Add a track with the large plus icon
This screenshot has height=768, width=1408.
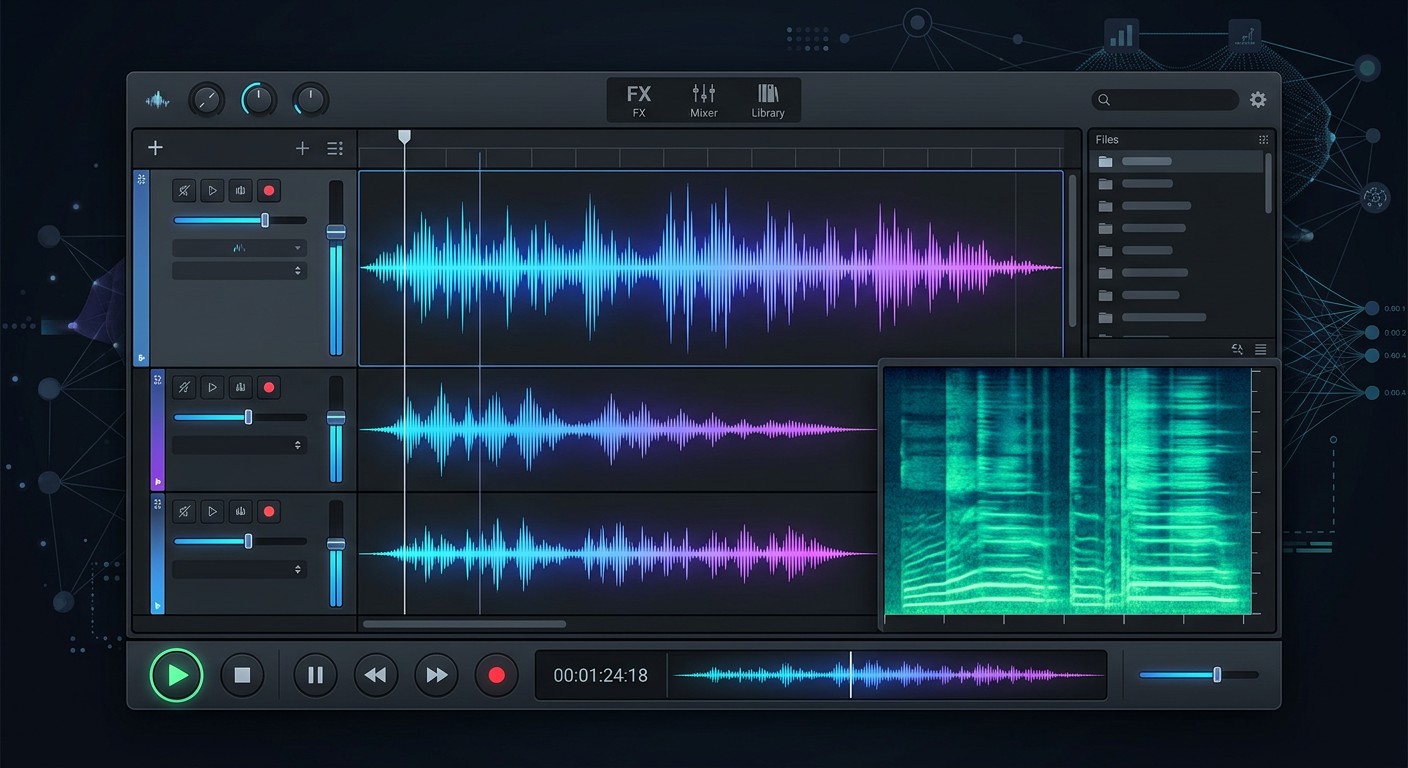pos(155,148)
